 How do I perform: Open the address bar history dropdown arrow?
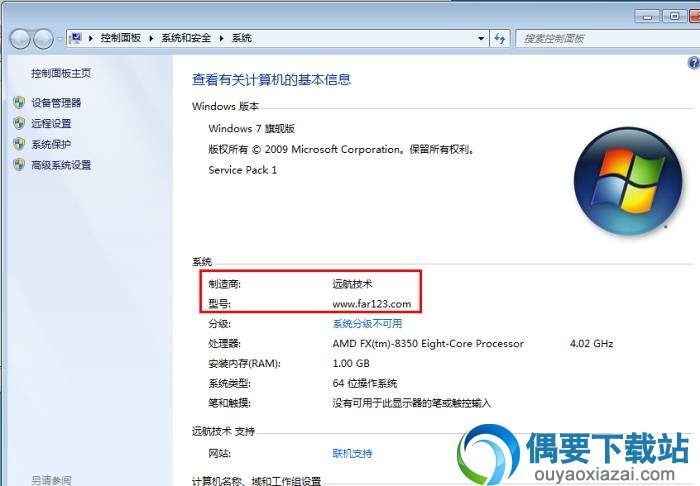coord(481,38)
